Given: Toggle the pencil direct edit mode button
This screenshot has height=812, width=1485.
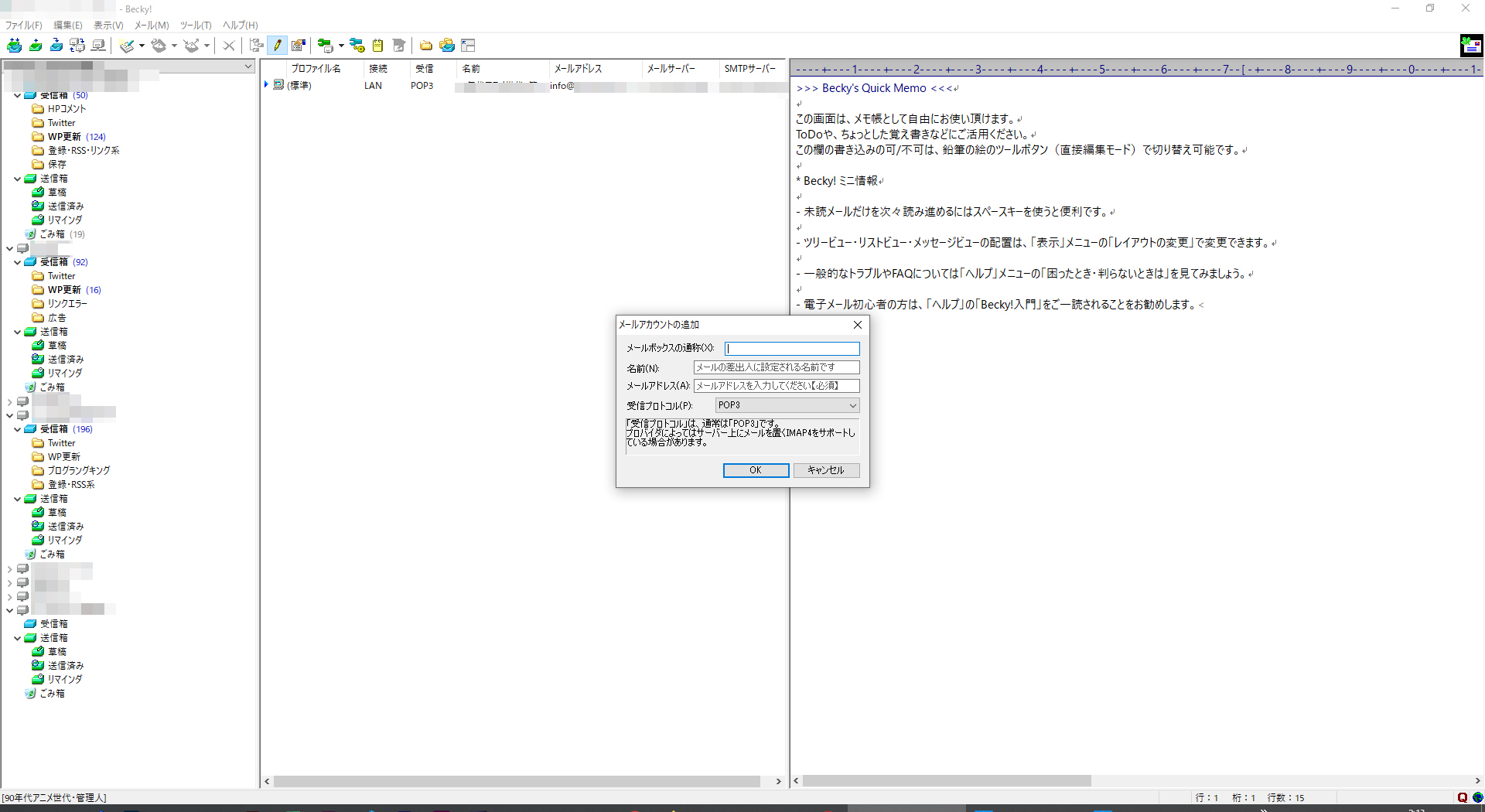Looking at the screenshot, I should tap(277, 46).
